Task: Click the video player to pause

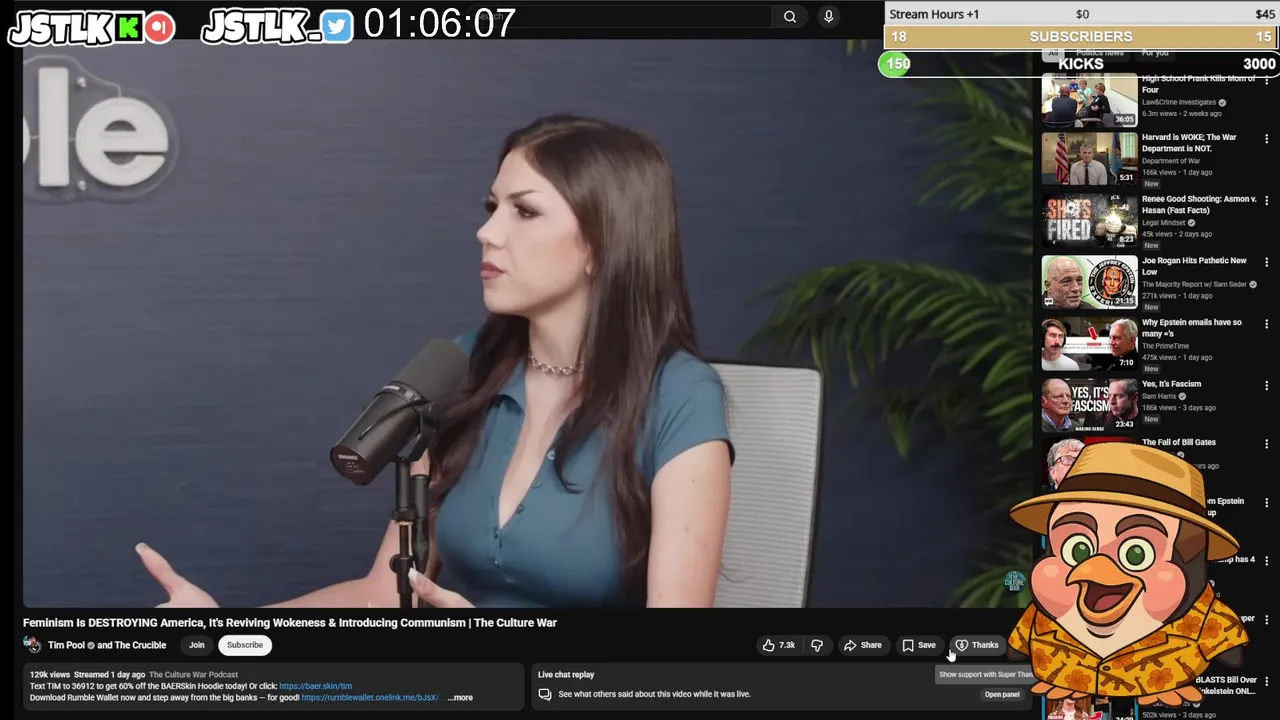Action: (527, 325)
